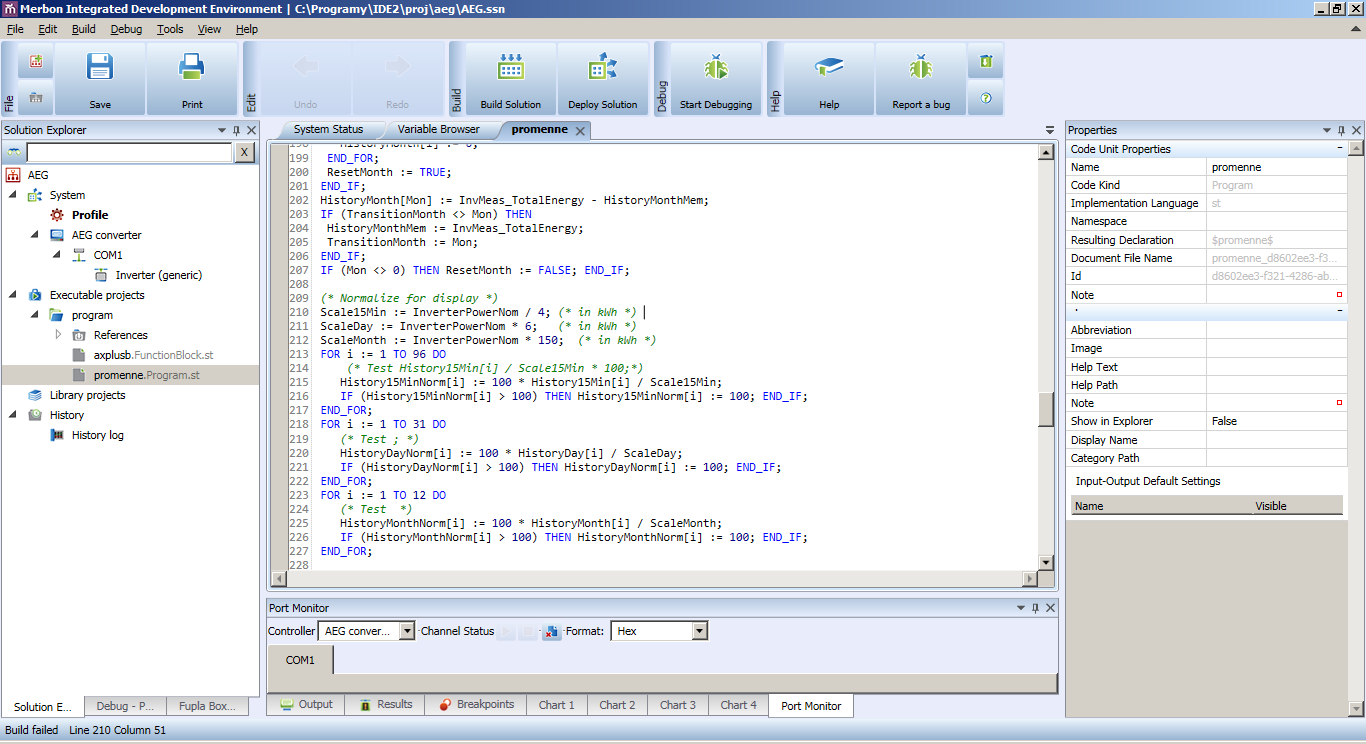Open the Format dropdown set to Hex

click(700, 630)
